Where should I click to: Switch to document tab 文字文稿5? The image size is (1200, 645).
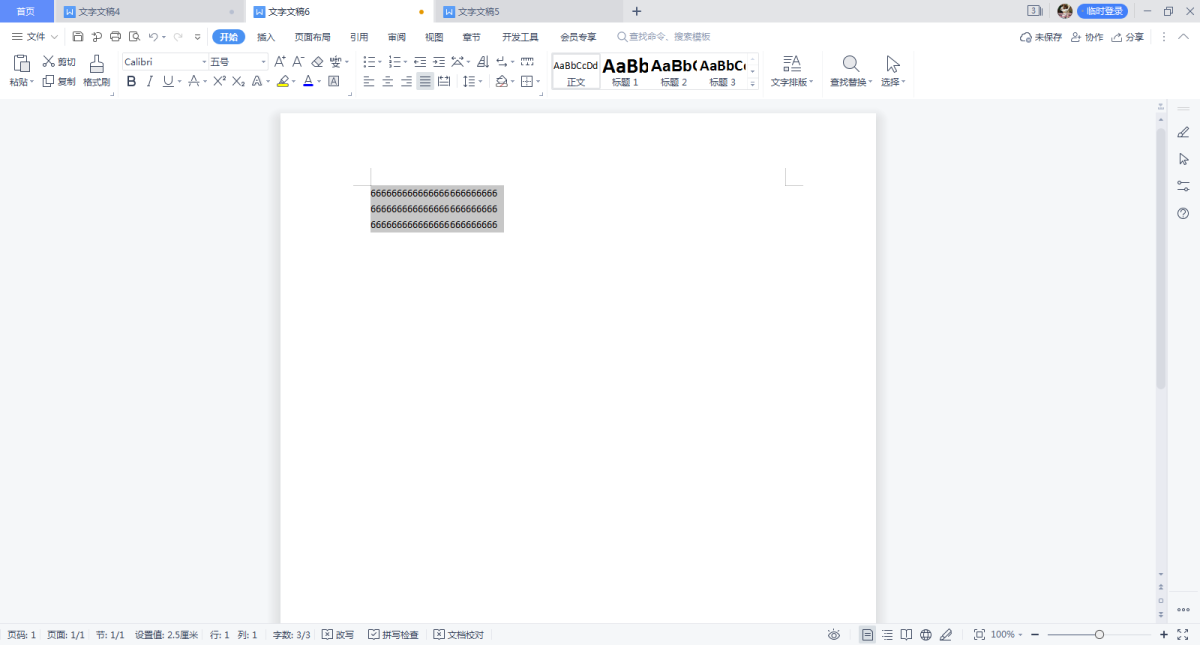coord(529,11)
